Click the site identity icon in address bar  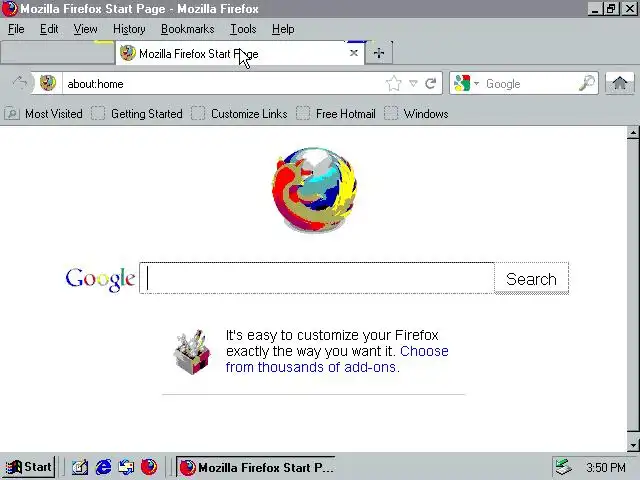tap(47, 83)
